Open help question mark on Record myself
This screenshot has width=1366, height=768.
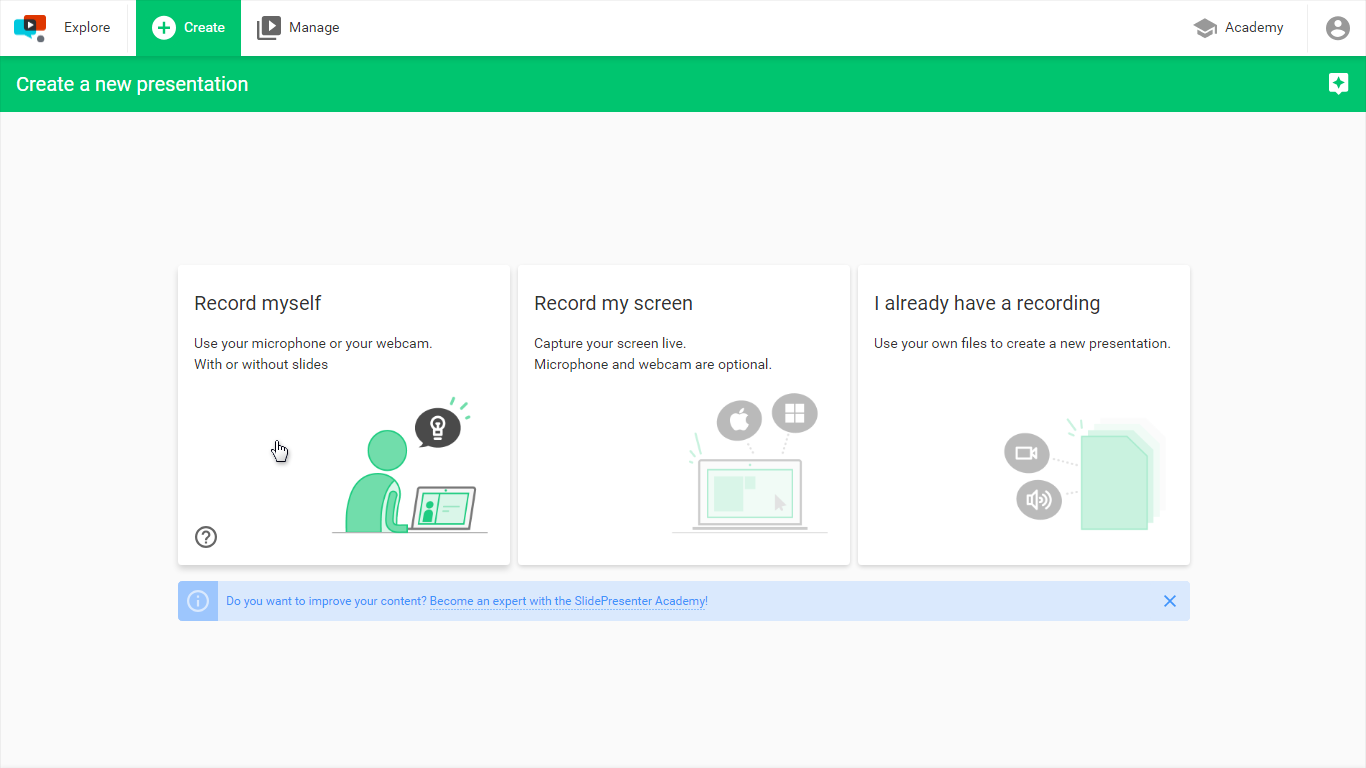tap(206, 537)
